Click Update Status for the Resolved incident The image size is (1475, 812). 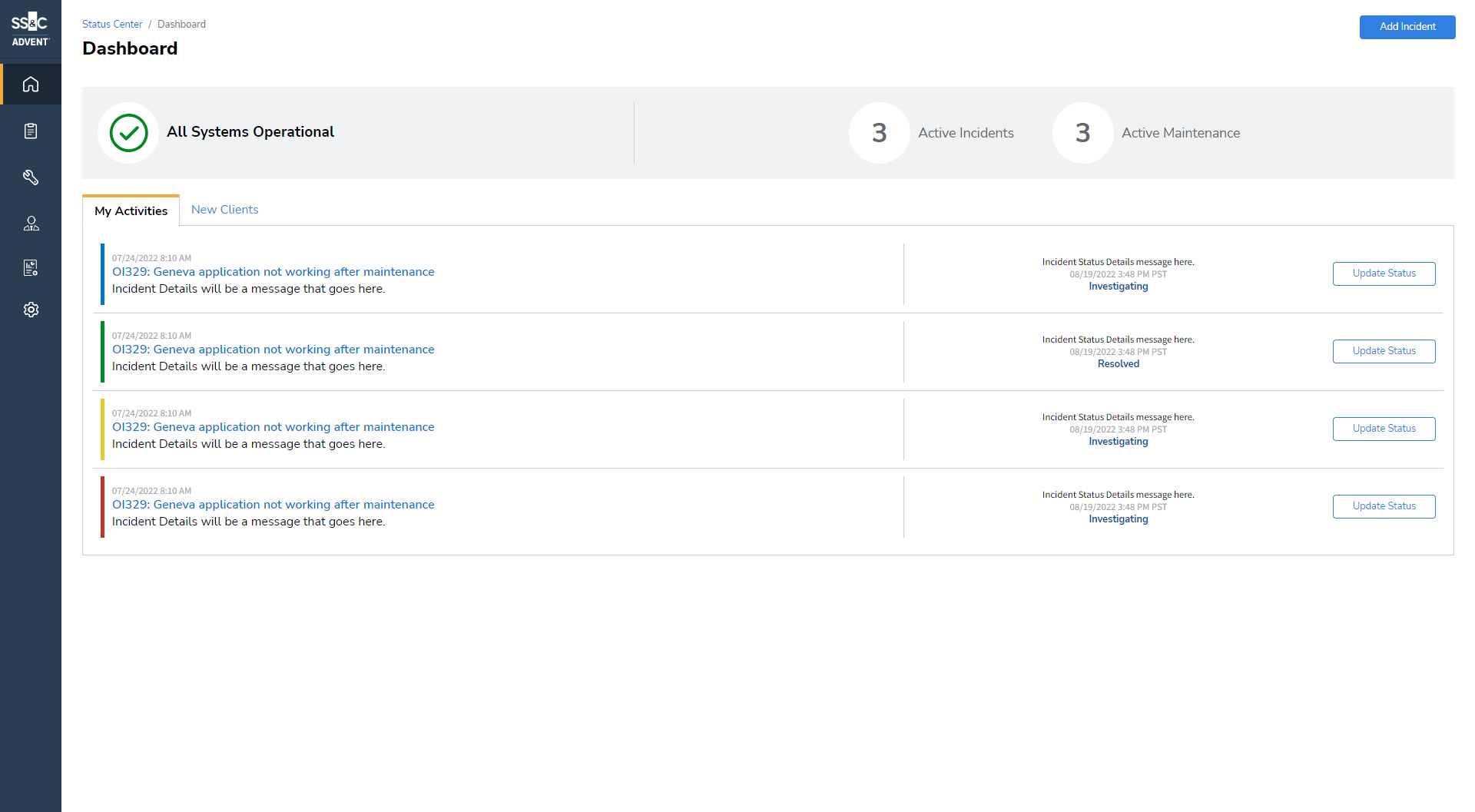coord(1384,351)
